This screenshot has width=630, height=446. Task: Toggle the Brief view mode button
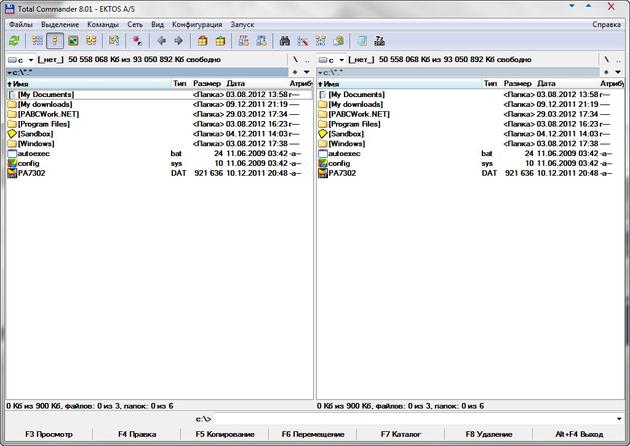(37, 41)
